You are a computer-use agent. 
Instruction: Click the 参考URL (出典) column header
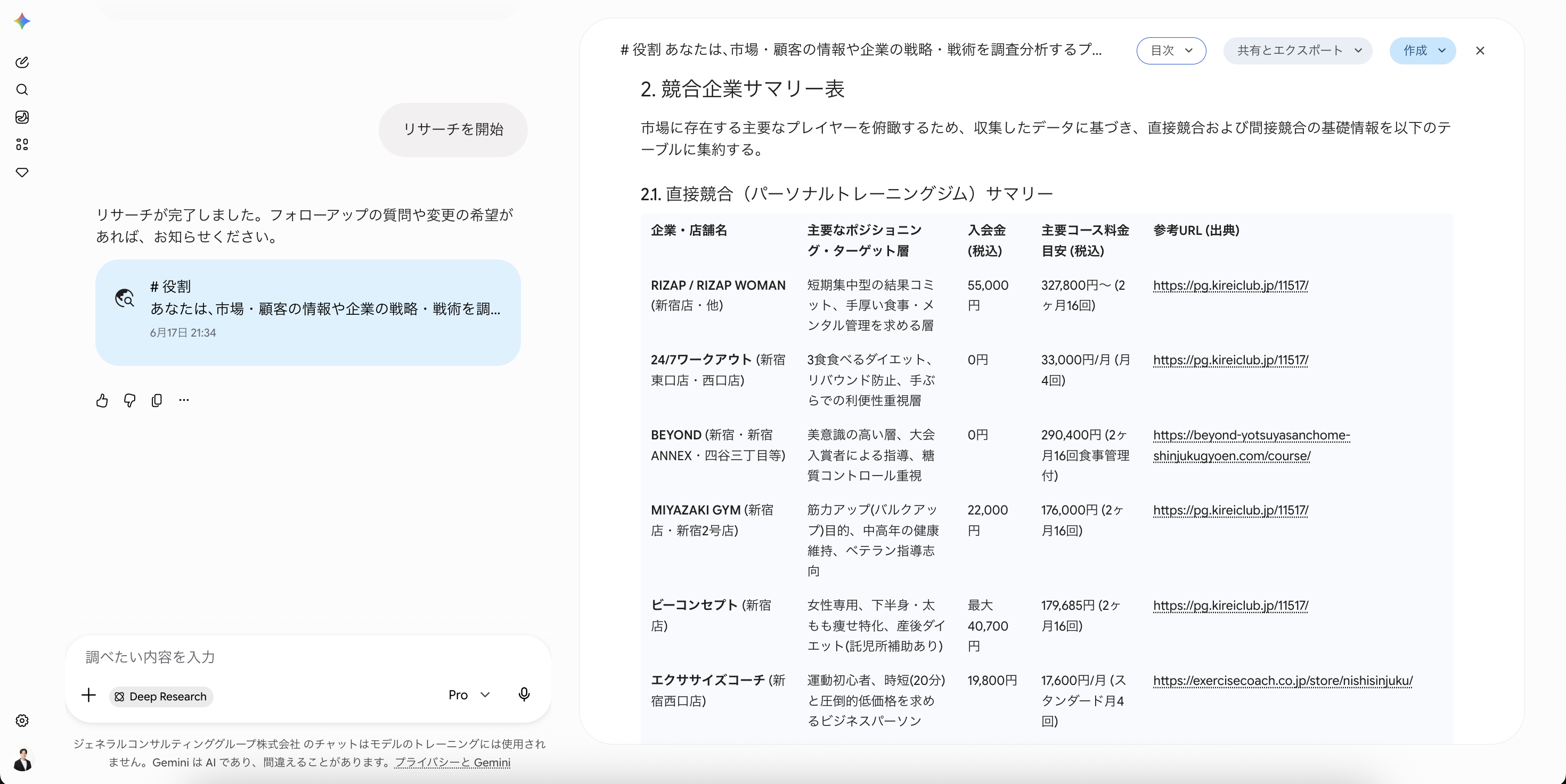[1196, 230]
